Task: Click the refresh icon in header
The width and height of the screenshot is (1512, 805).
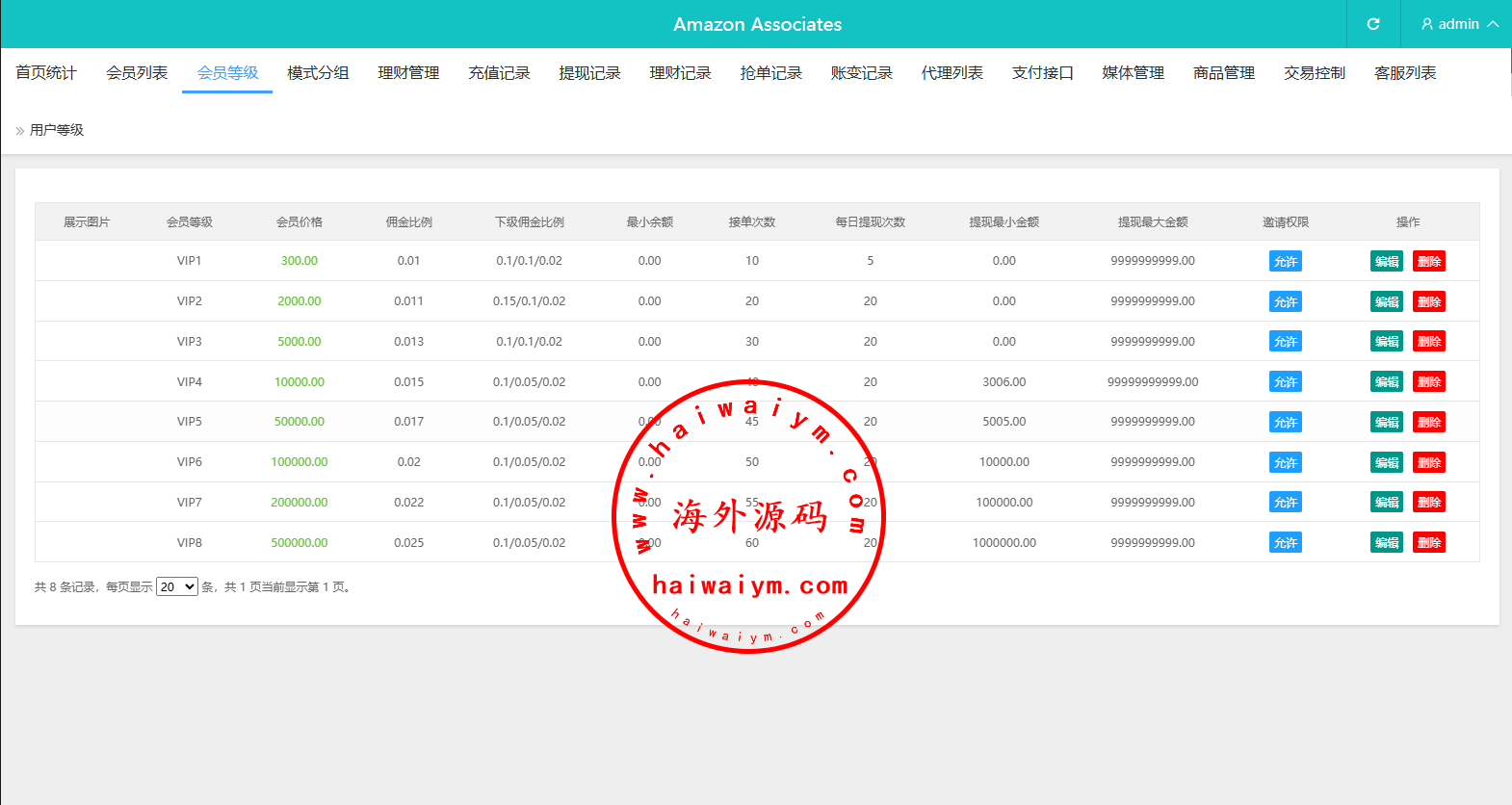Action: [1372, 24]
